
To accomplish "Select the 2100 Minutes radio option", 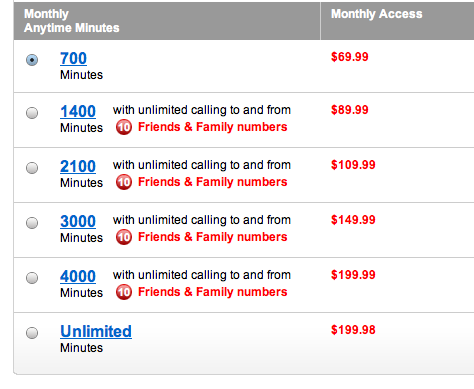I will [32, 168].
